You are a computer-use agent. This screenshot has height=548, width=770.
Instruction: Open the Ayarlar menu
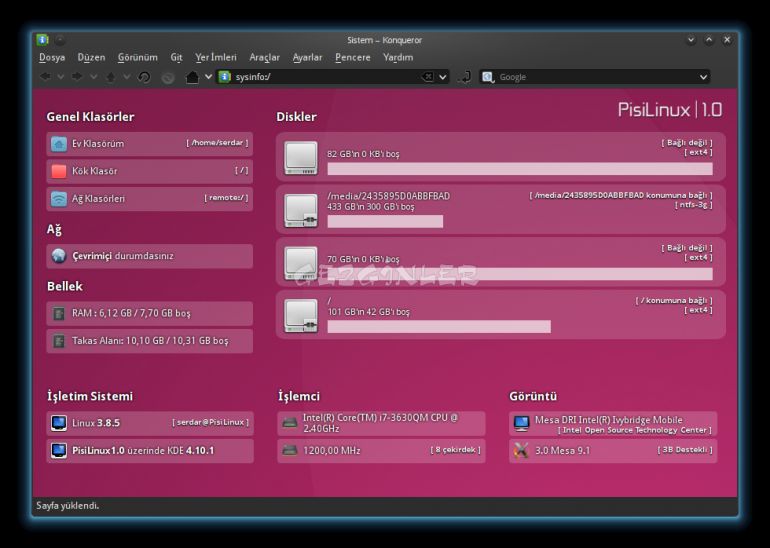pyautogui.click(x=307, y=57)
